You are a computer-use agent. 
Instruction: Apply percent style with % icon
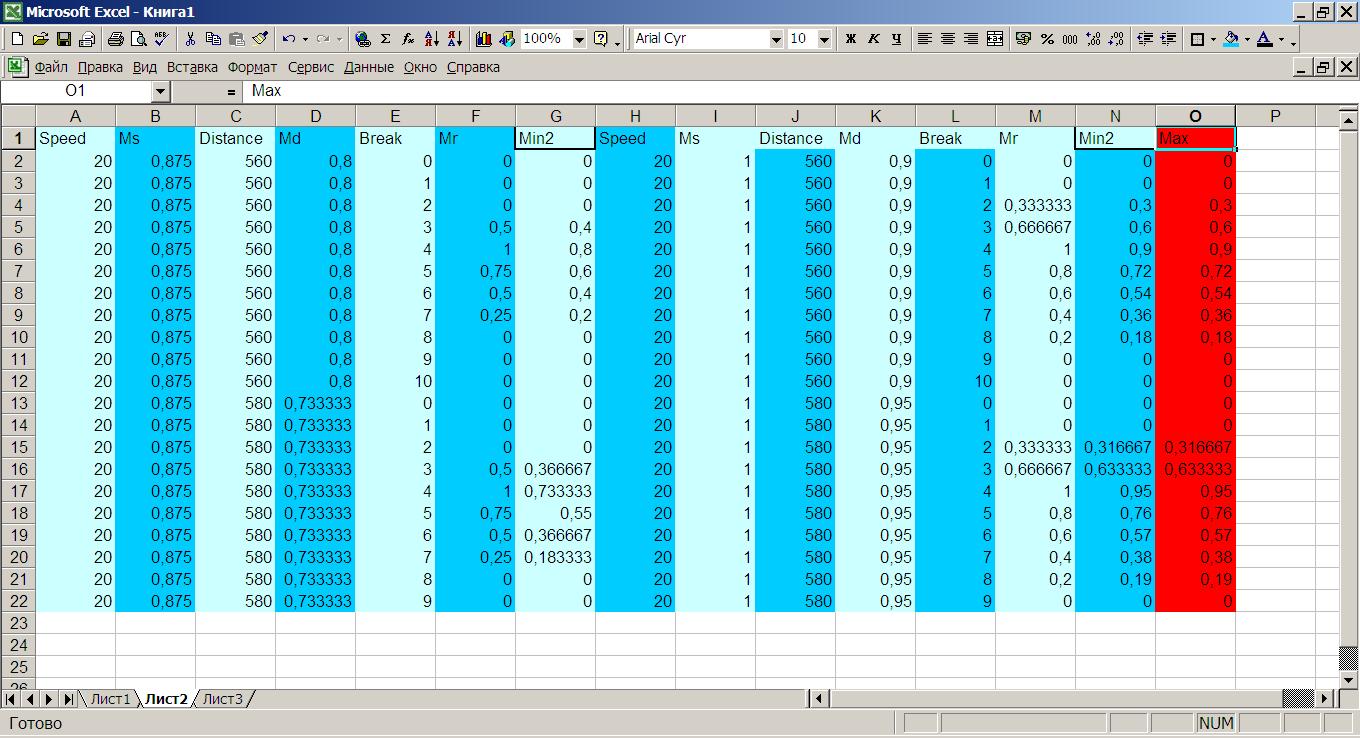tap(1047, 39)
